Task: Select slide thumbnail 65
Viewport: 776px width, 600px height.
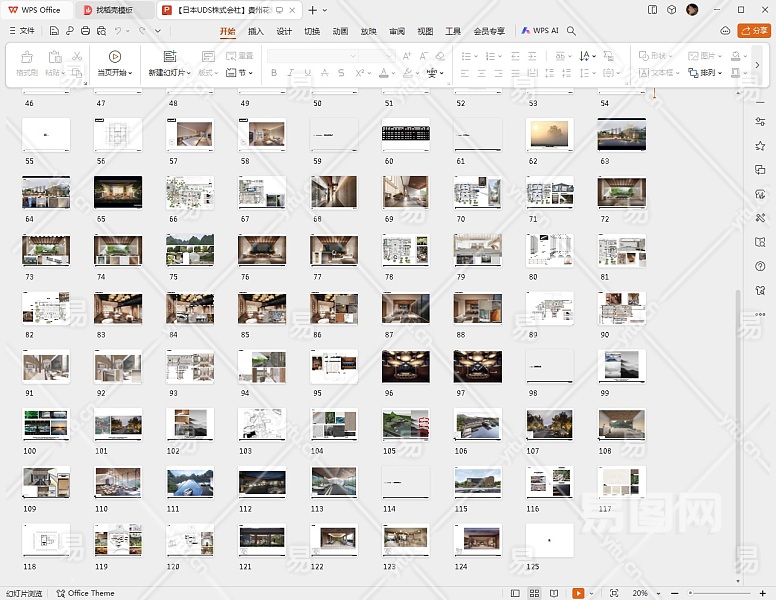Action: coord(118,192)
